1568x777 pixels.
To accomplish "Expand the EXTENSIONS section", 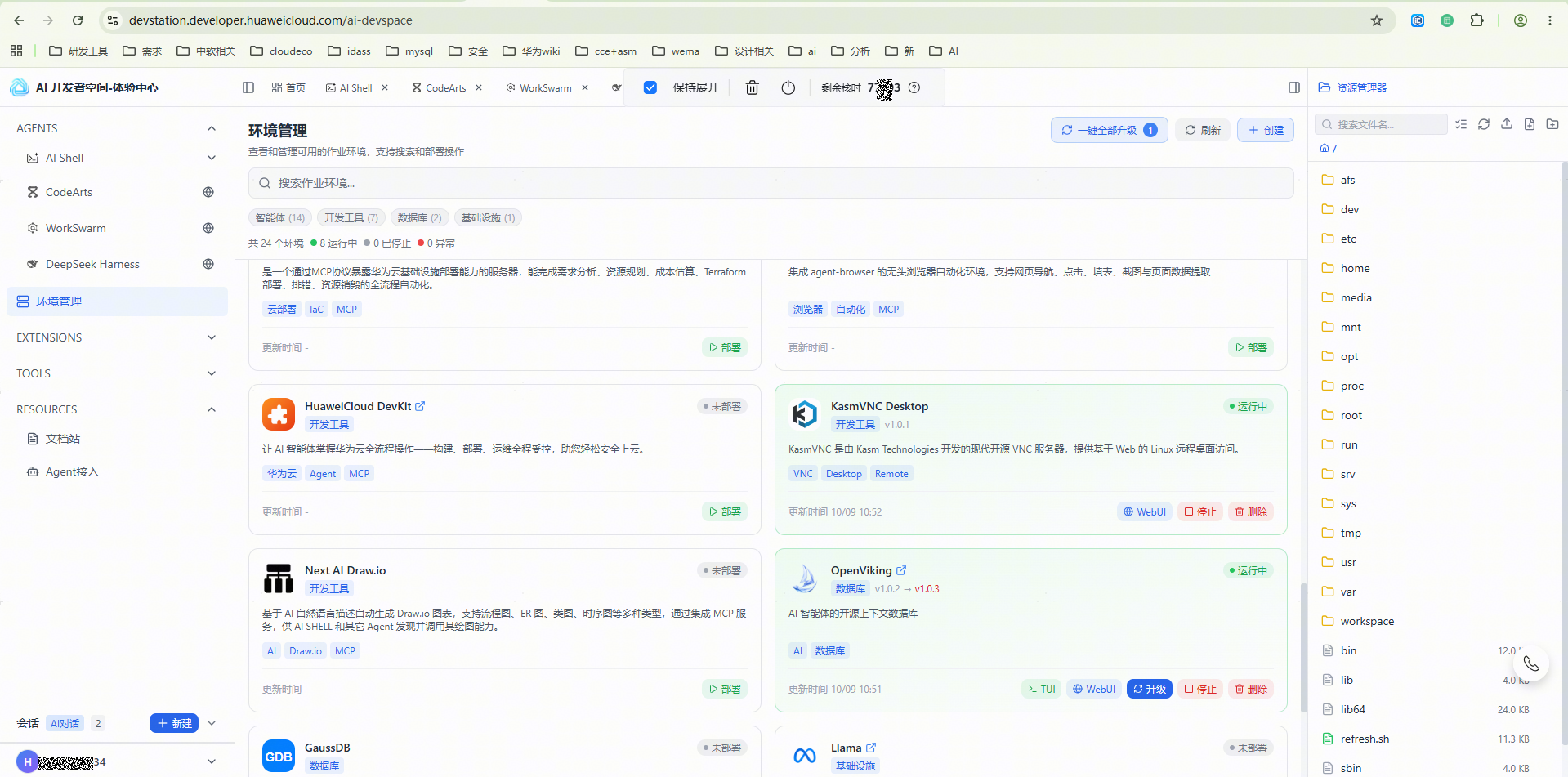I will pyautogui.click(x=212, y=337).
